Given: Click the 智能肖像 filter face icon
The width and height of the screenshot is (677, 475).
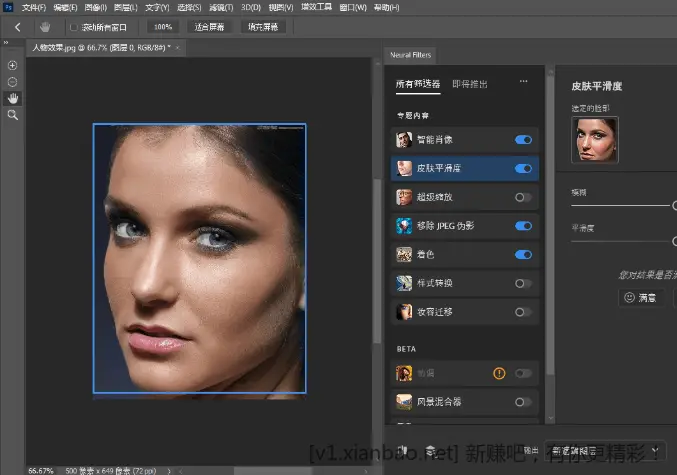Looking at the screenshot, I should coord(404,140).
